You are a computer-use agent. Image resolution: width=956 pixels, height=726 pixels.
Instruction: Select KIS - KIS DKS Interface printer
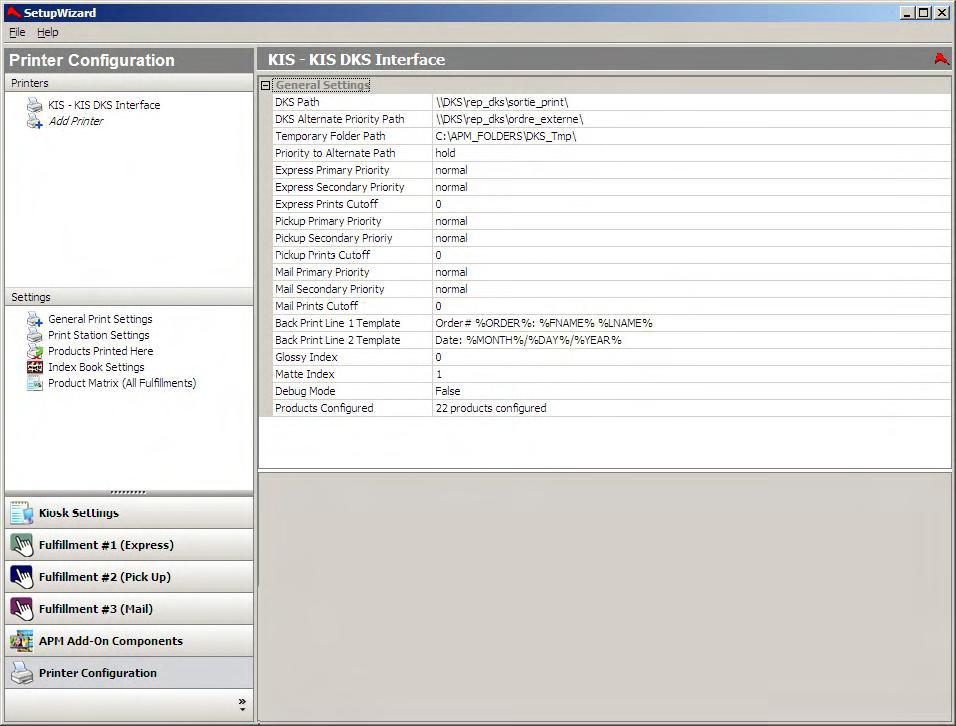(x=104, y=105)
